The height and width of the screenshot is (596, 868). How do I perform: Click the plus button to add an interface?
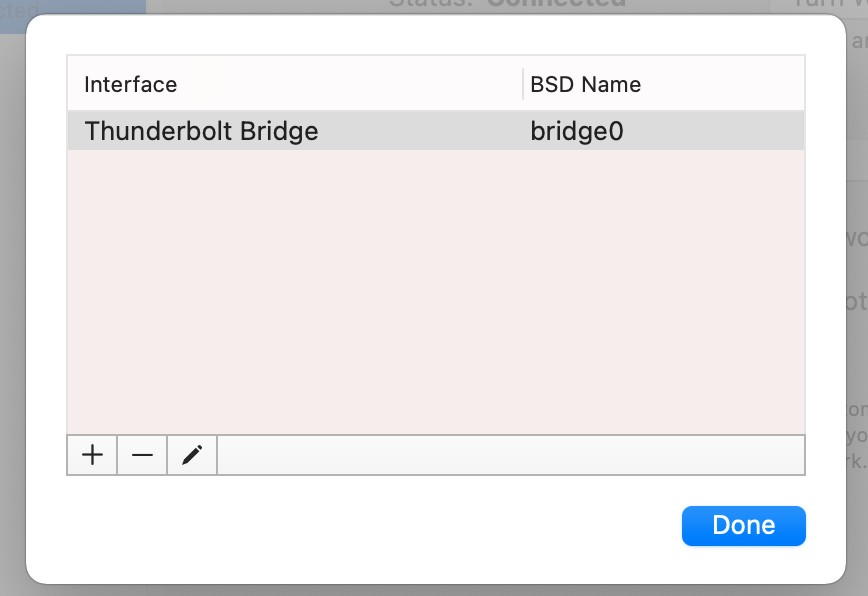click(92, 455)
